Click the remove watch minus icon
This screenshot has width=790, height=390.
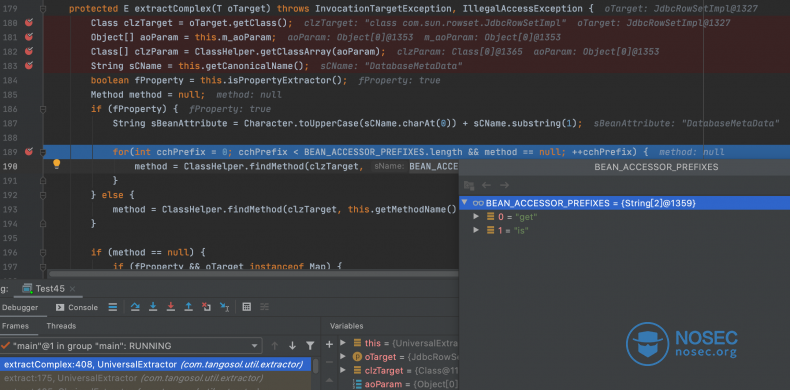[330, 362]
